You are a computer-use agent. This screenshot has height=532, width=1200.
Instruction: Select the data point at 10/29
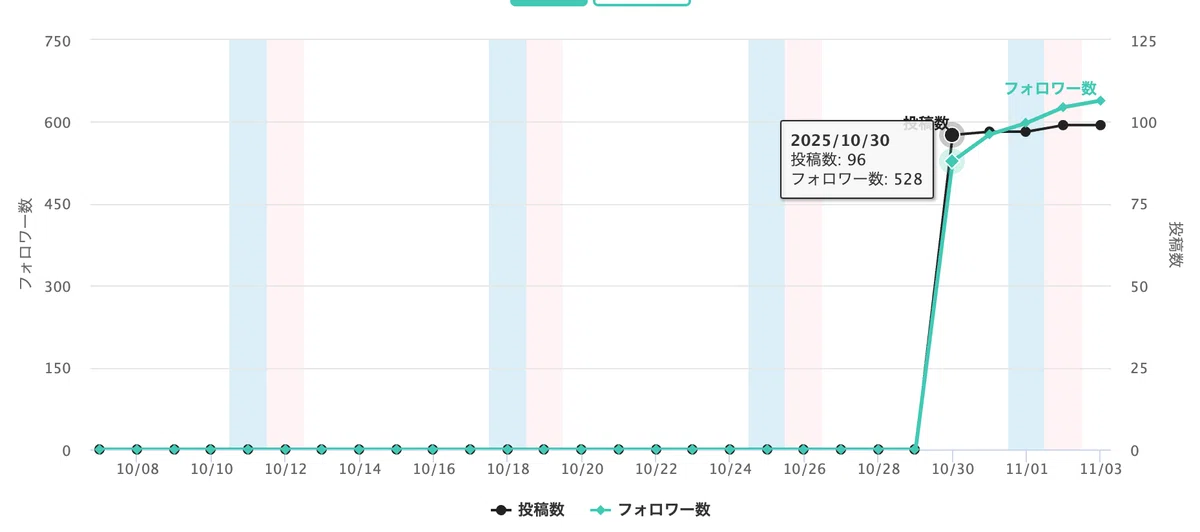[x=915, y=450]
